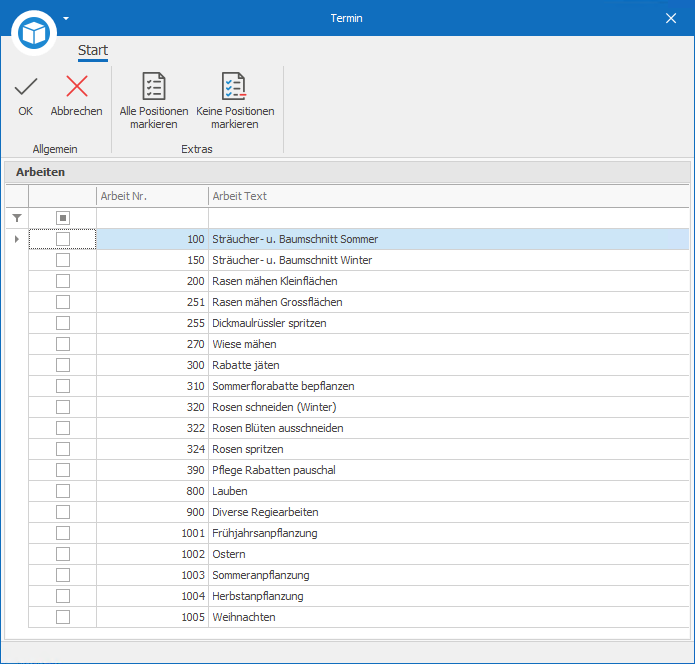Select 'Sommeranpflanzung' text cell

(x=449, y=575)
